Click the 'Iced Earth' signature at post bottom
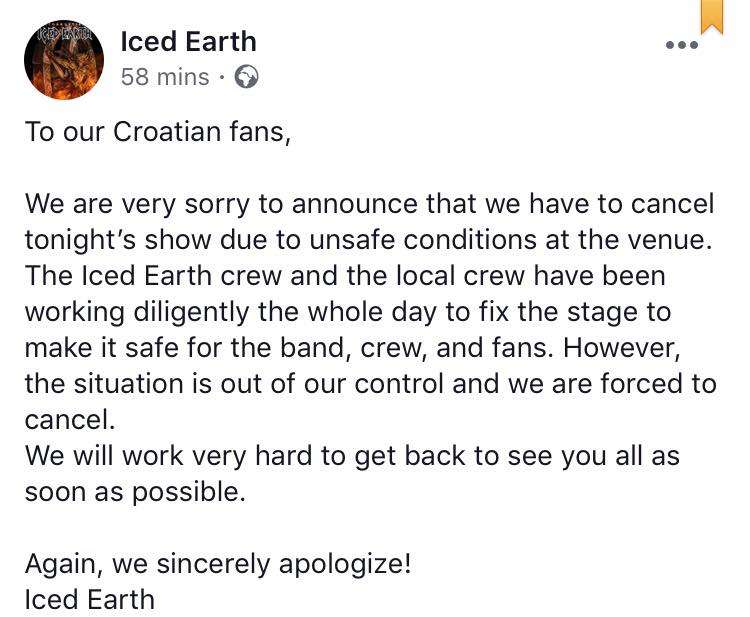Image resolution: width=750 pixels, height=617 pixels. coord(90,599)
